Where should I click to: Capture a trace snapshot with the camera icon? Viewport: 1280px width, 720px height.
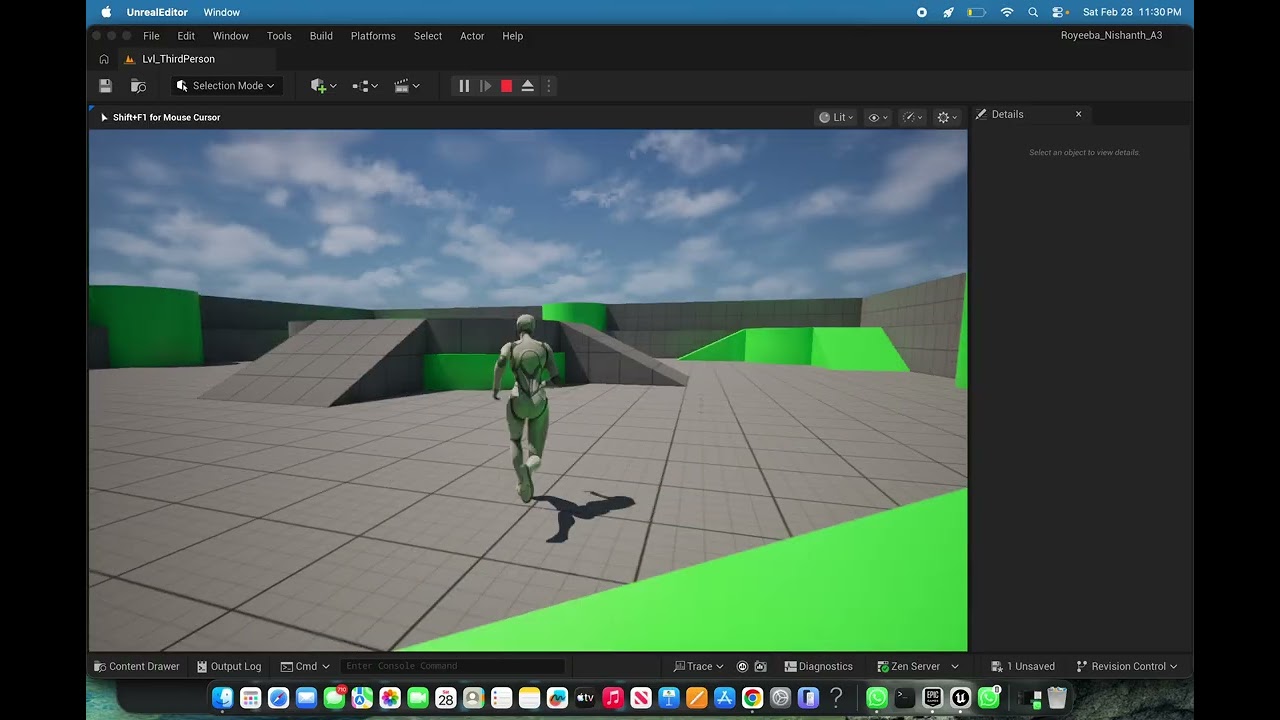coord(761,666)
